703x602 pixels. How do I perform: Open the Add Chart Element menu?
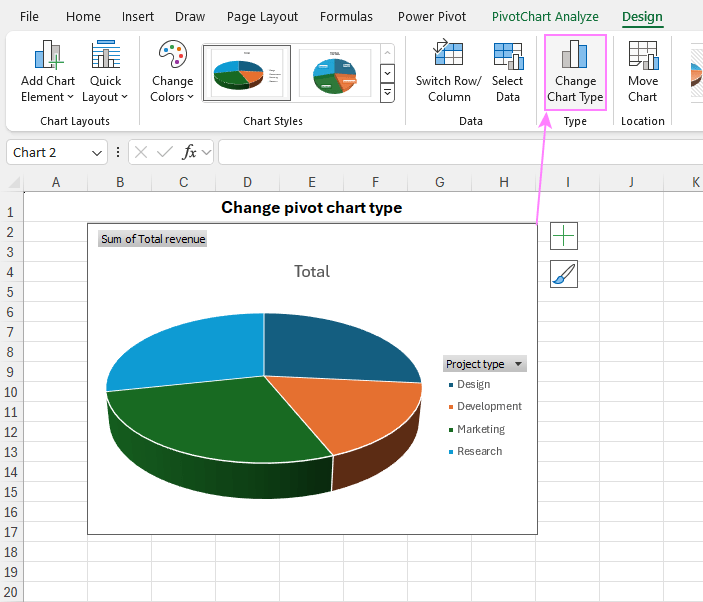click(48, 71)
